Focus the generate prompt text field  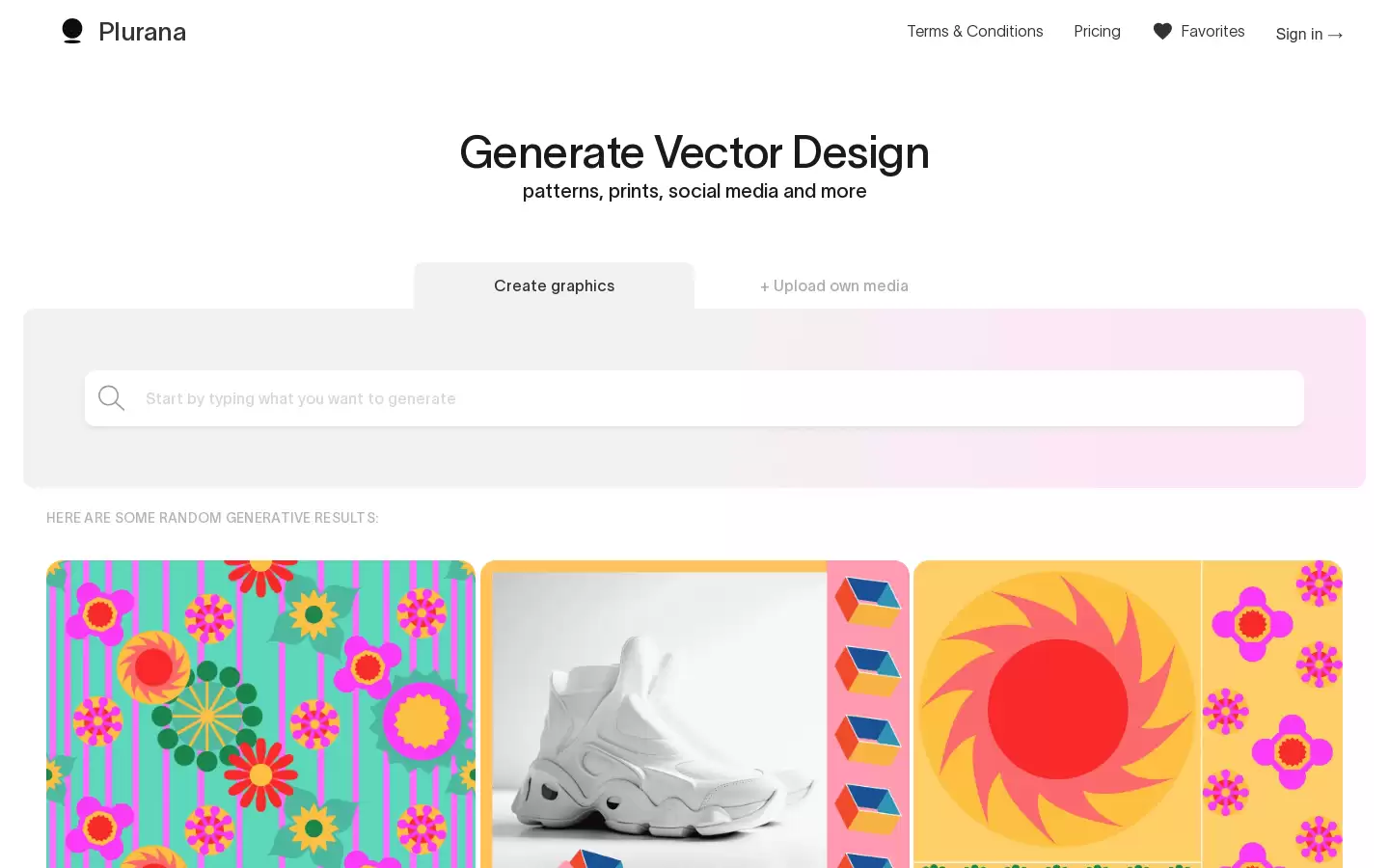(694, 398)
